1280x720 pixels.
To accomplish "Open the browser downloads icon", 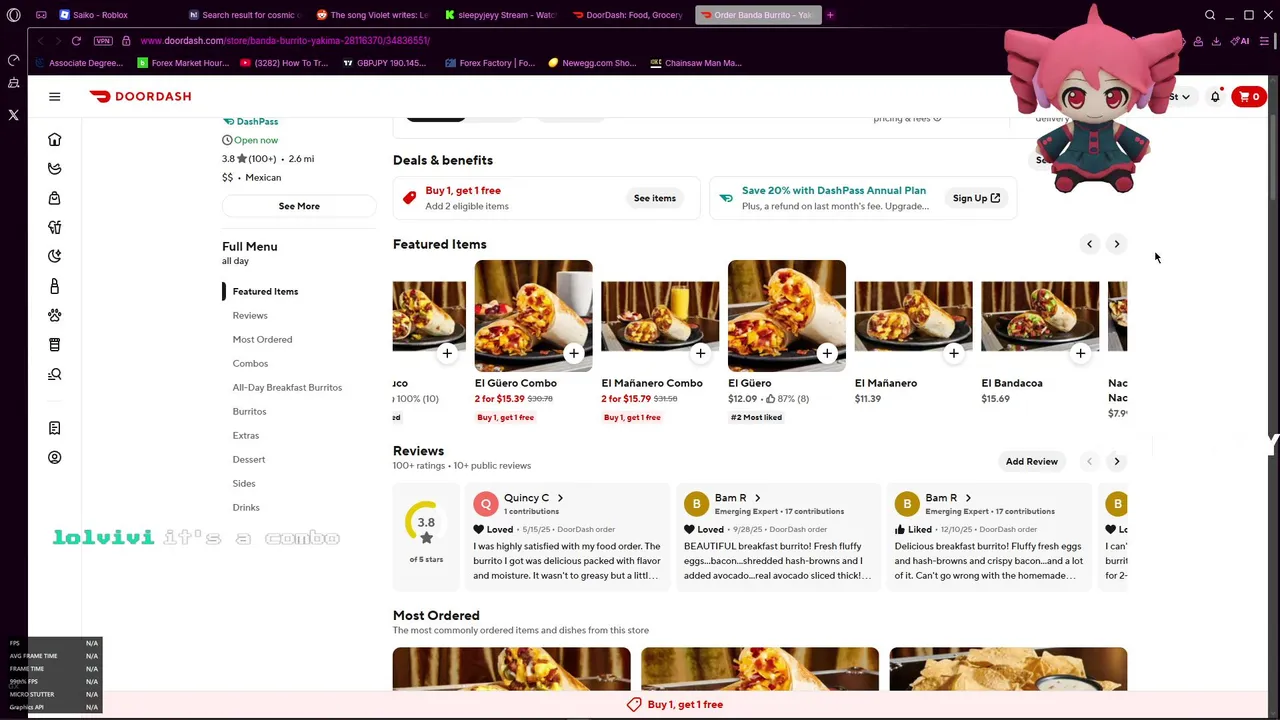I will tap(1216, 41).
